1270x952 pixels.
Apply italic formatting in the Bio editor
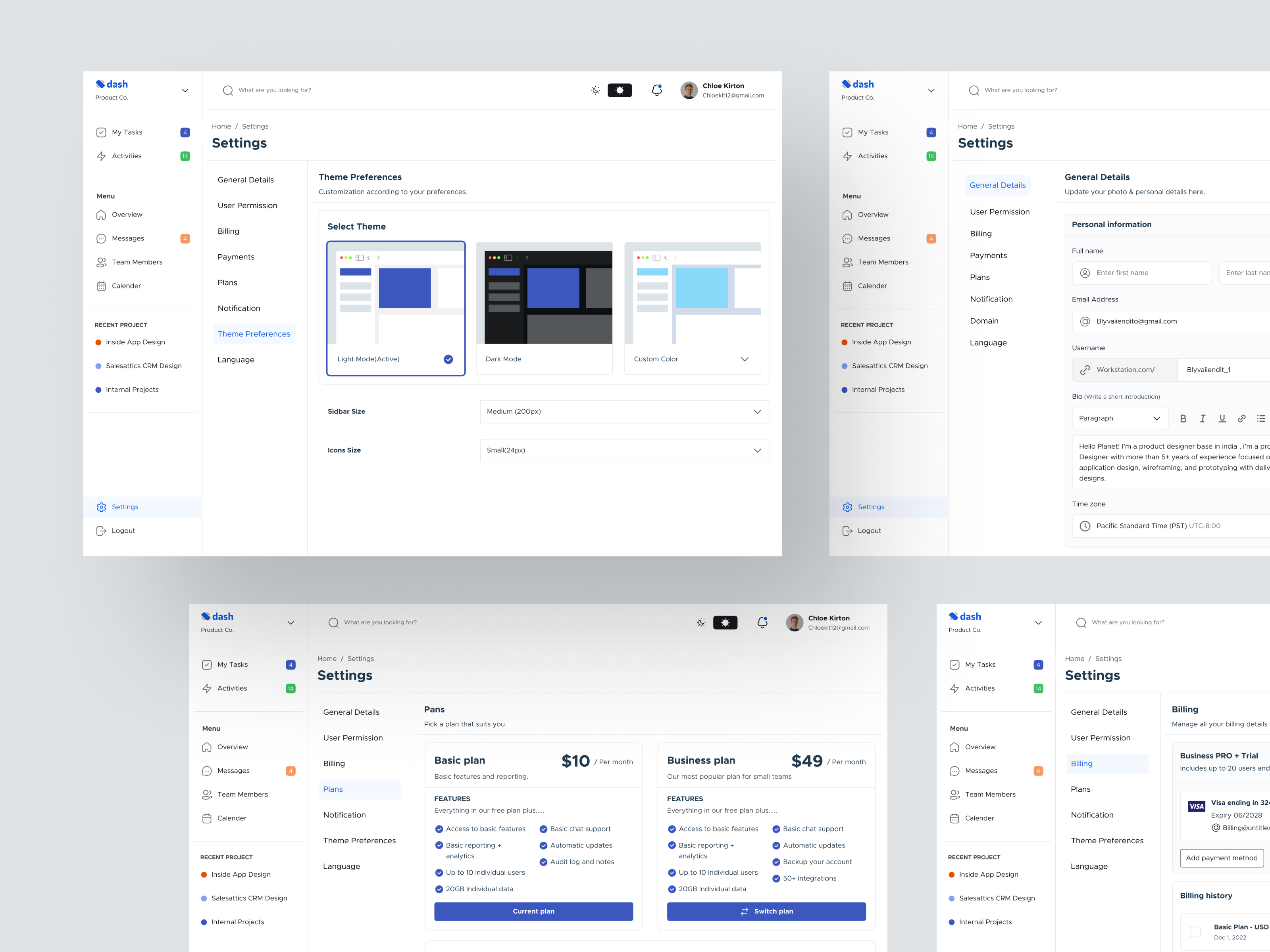pos(1203,418)
